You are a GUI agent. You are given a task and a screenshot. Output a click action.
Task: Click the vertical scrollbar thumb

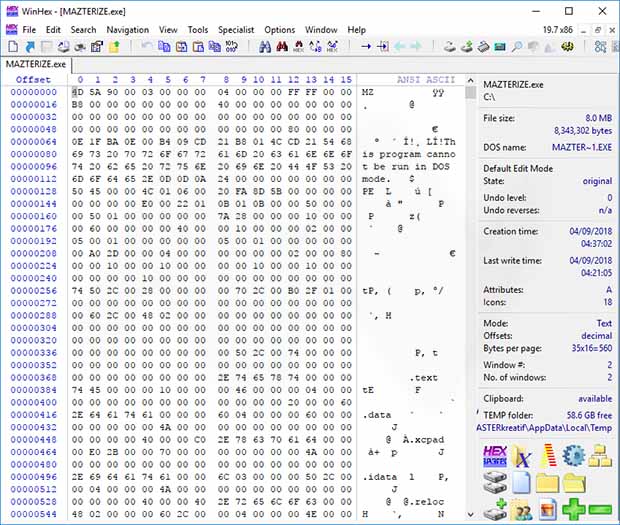(471, 93)
